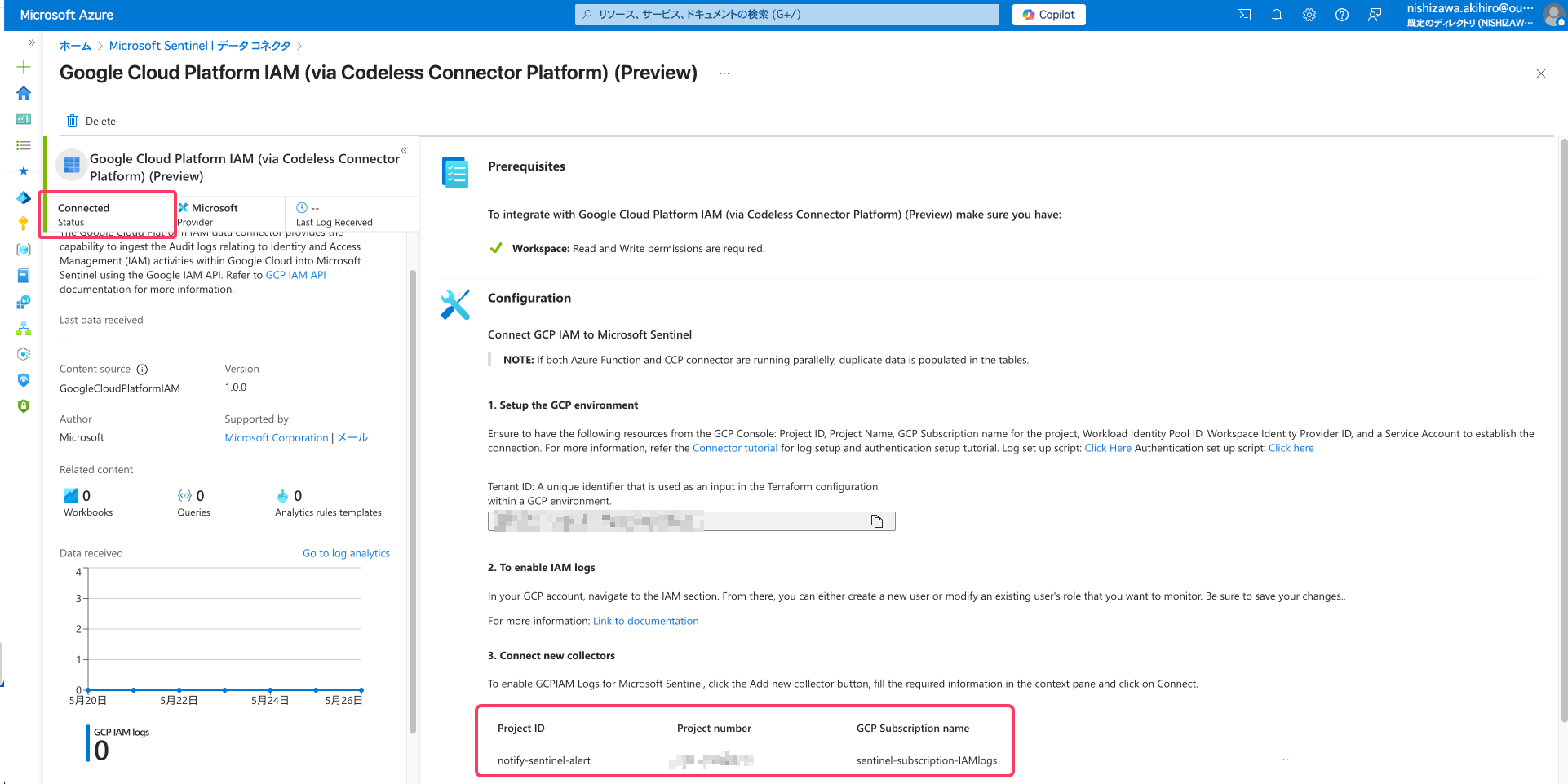Click the Delete button
This screenshot has height=784, width=1568.
(x=91, y=121)
